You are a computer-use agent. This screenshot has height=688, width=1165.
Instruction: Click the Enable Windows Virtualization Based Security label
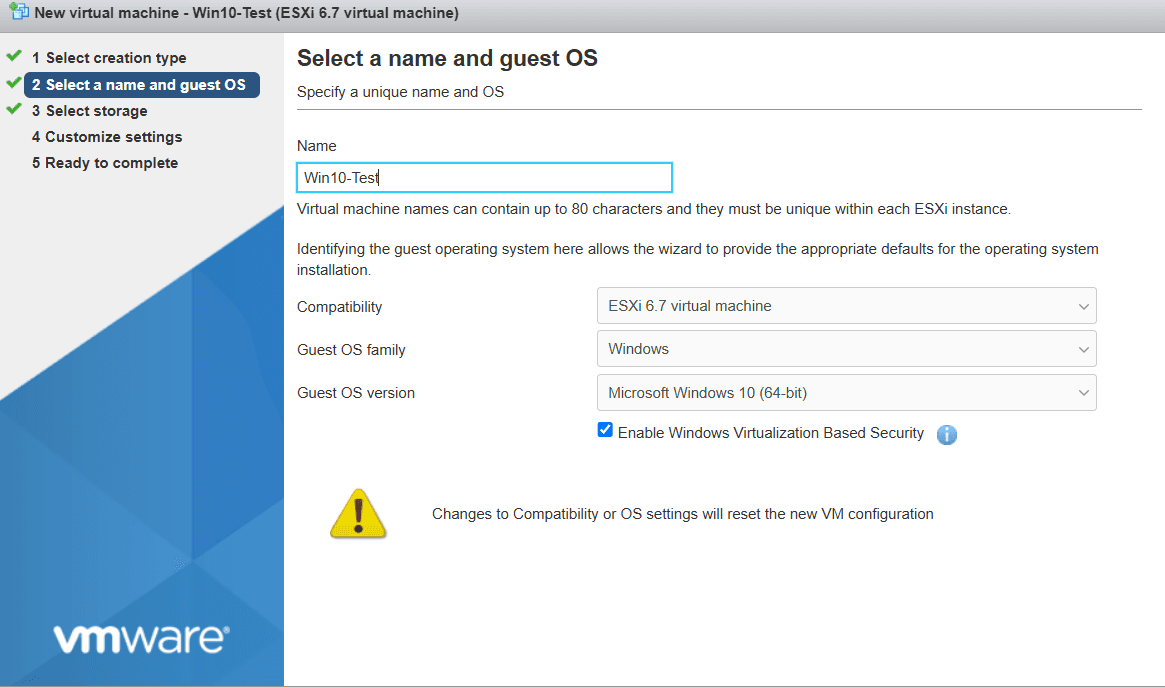(x=770, y=433)
